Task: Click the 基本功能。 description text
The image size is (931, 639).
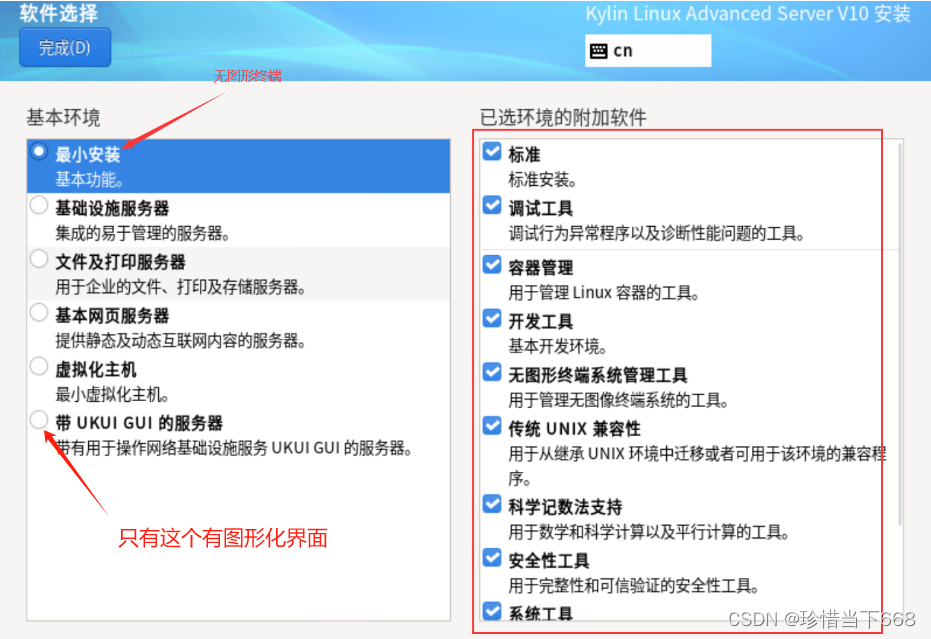Action: coord(90,179)
